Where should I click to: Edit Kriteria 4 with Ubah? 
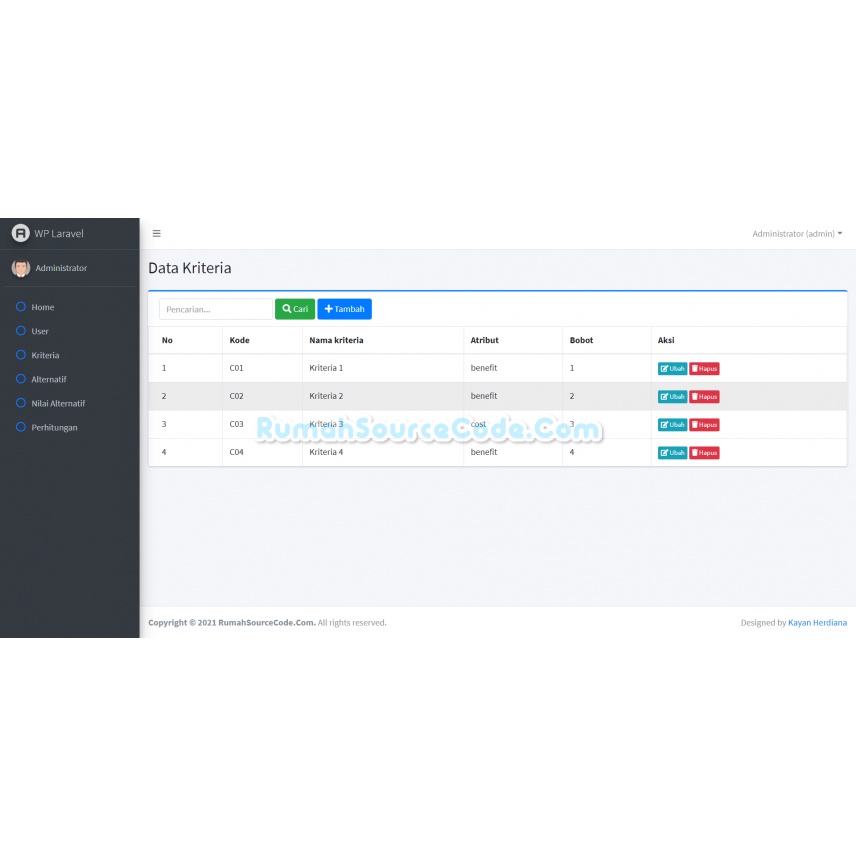click(x=672, y=453)
